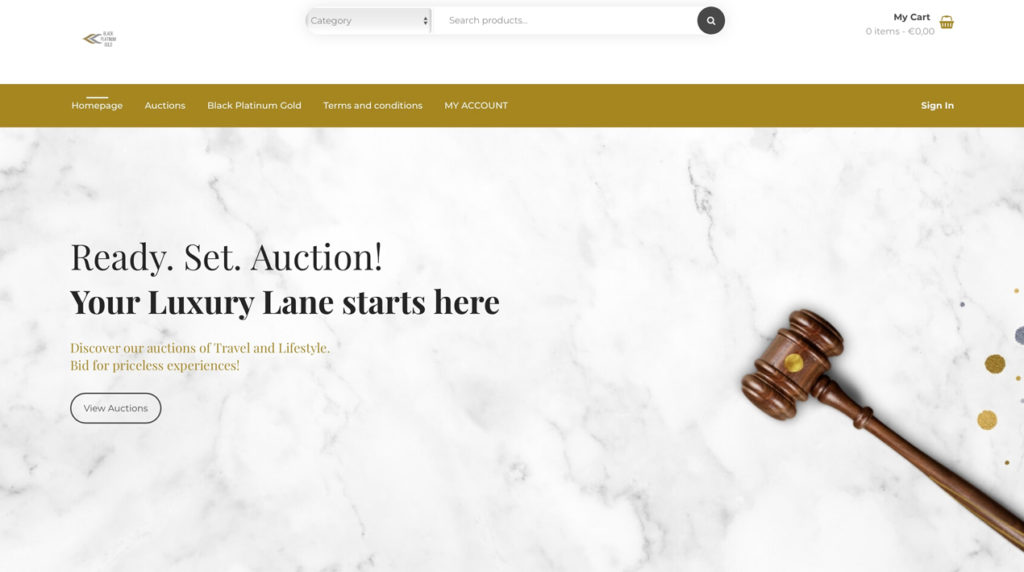
Task: Expand the Category dropdown
Action: (369, 21)
